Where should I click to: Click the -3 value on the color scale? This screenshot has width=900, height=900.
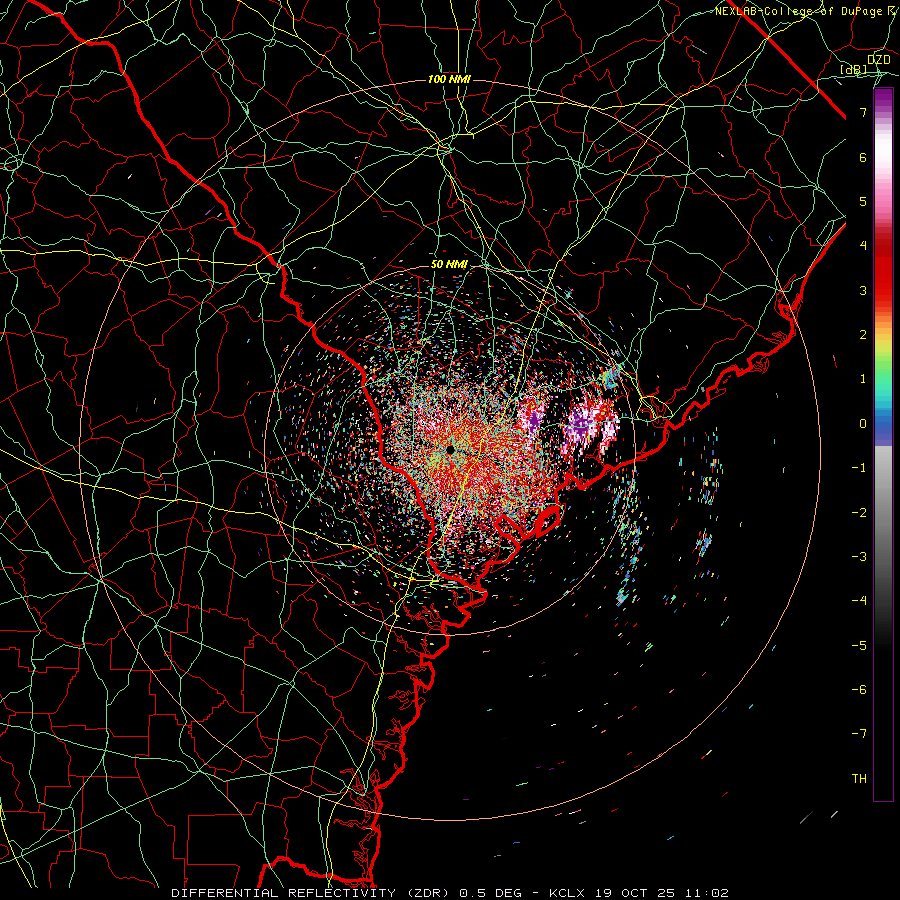[859, 556]
